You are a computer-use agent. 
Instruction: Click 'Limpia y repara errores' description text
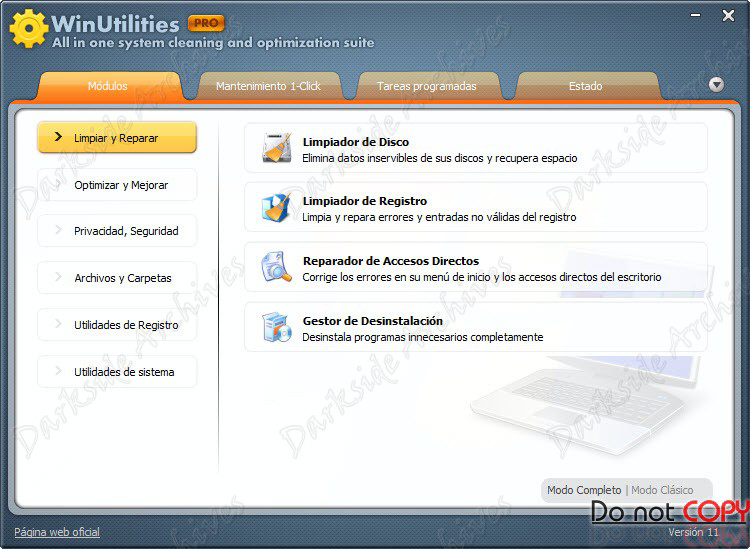[439, 217]
